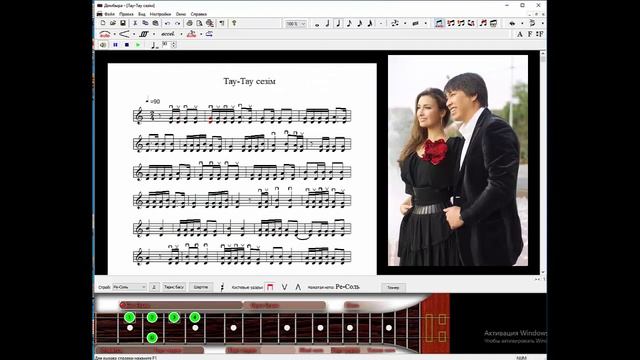
Task: Cut selection using the scissors icon
Action: [135, 23]
